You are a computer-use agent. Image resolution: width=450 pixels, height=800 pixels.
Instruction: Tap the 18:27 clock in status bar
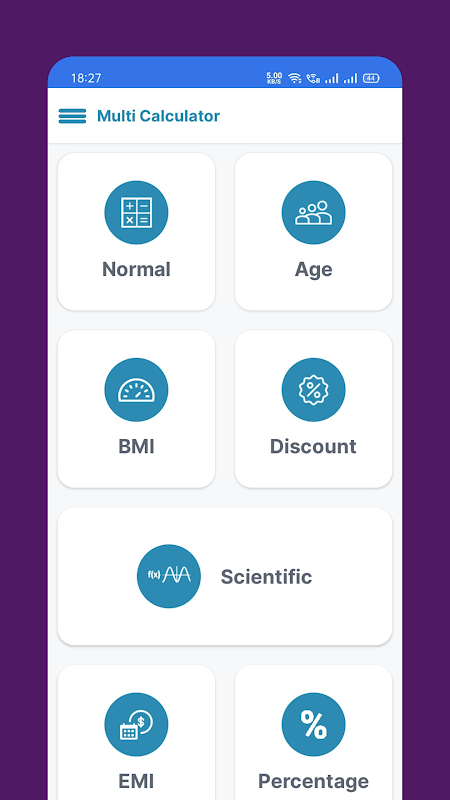coord(86,78)
